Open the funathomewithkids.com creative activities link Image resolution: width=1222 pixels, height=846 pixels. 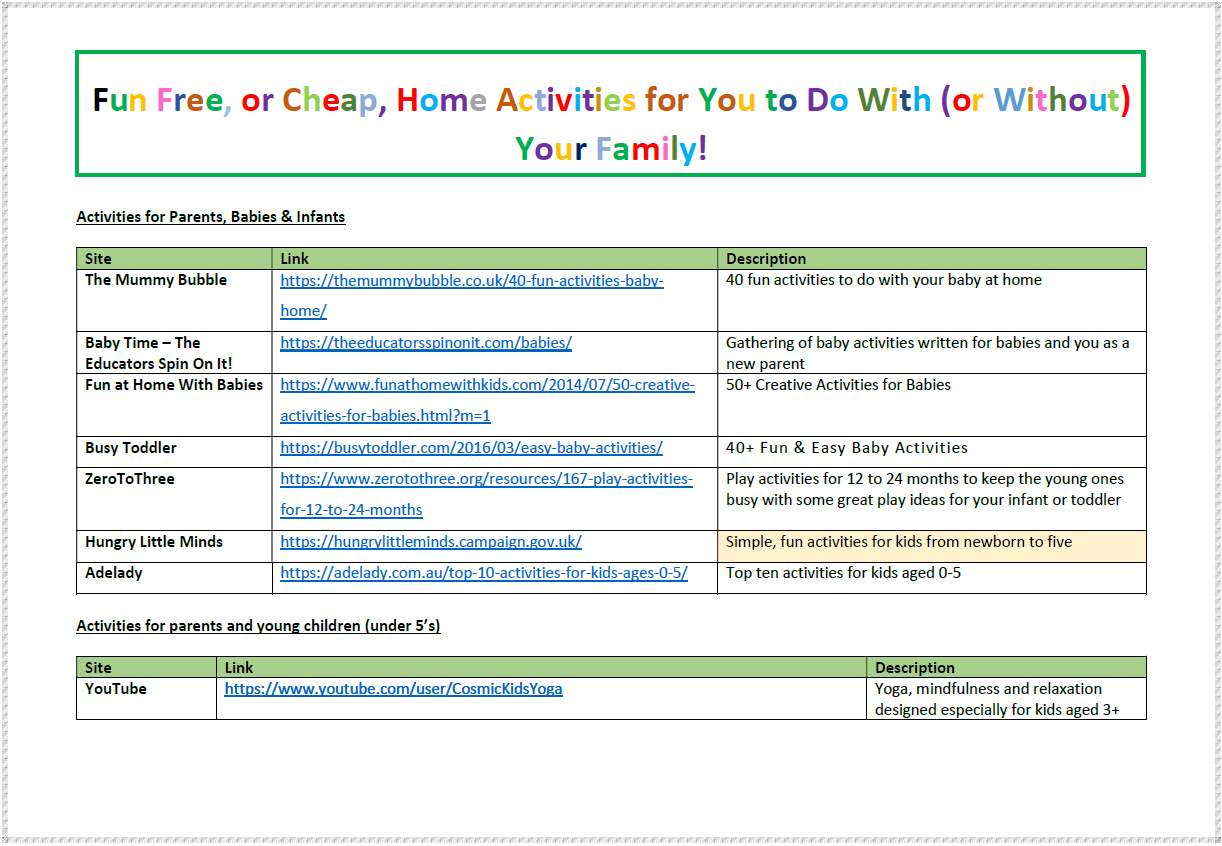[487, 385]
